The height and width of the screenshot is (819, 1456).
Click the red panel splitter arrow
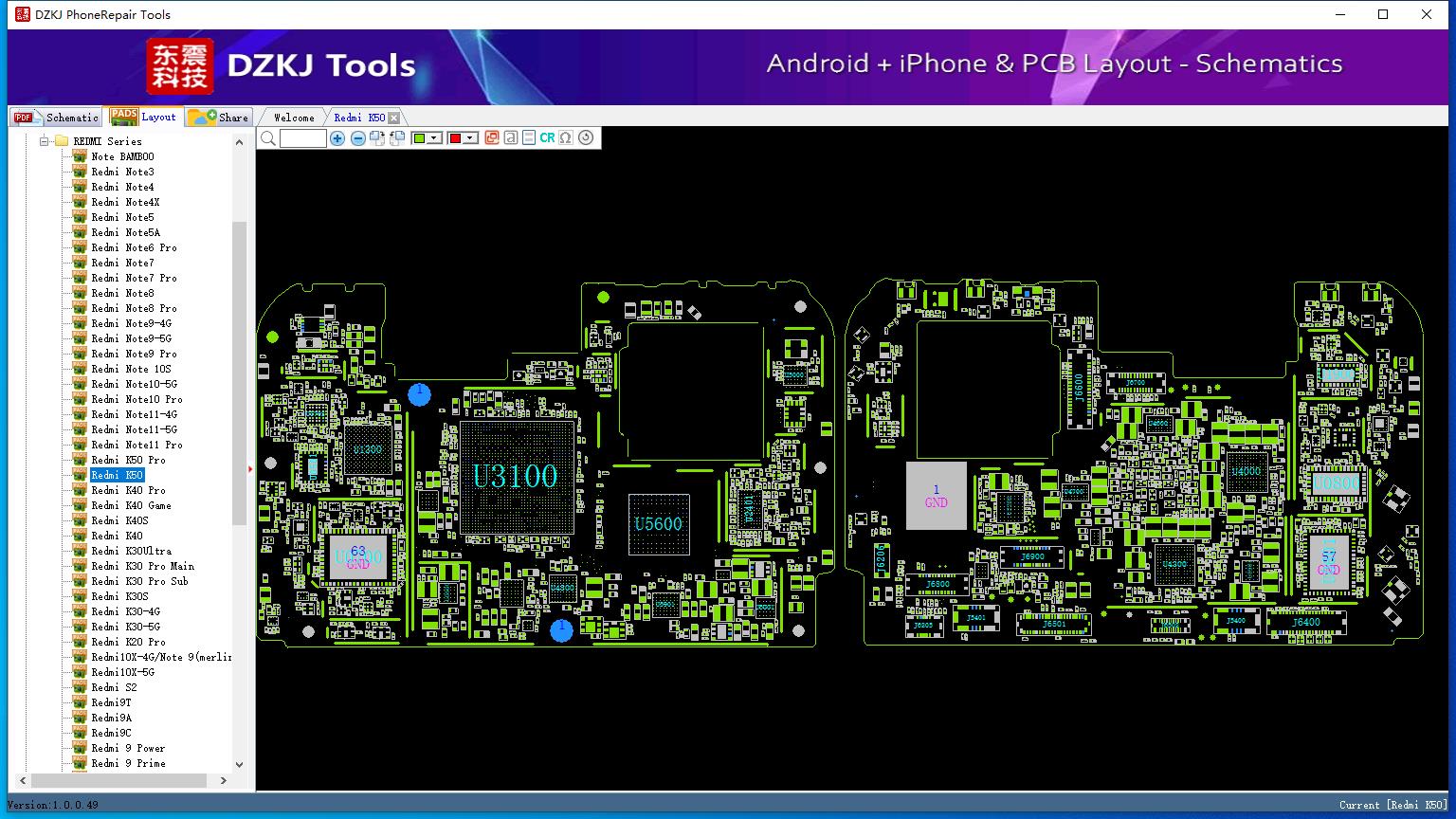(x=250, y=468)
